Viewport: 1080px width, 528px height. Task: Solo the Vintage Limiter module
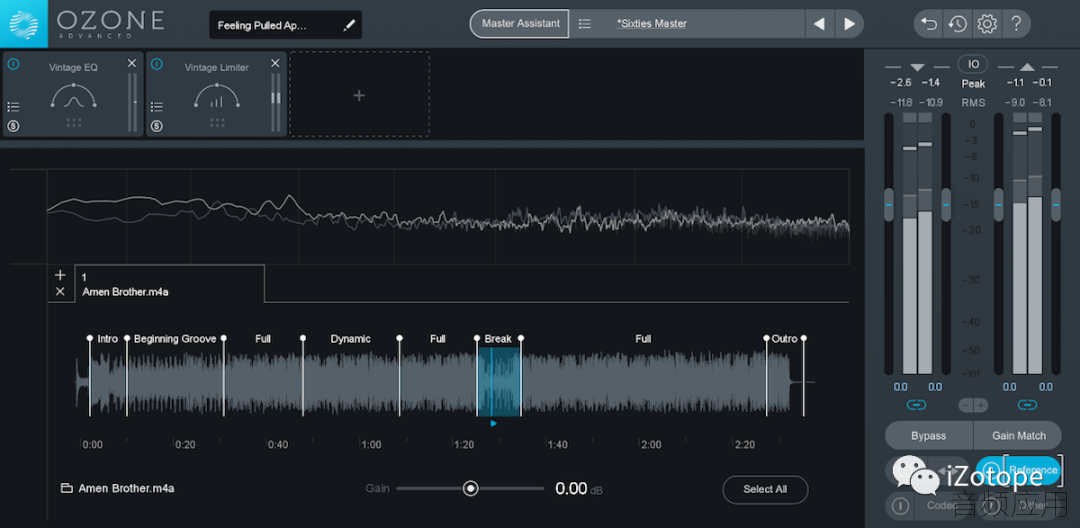coord(156,126)
